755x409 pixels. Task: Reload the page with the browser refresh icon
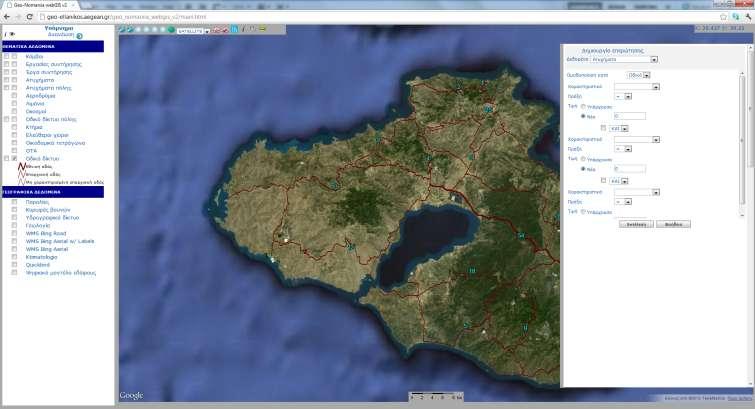29,17
